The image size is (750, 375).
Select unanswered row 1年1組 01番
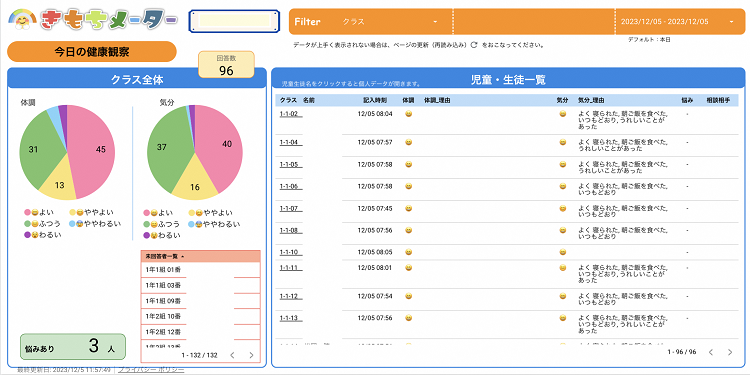[200, 270]
